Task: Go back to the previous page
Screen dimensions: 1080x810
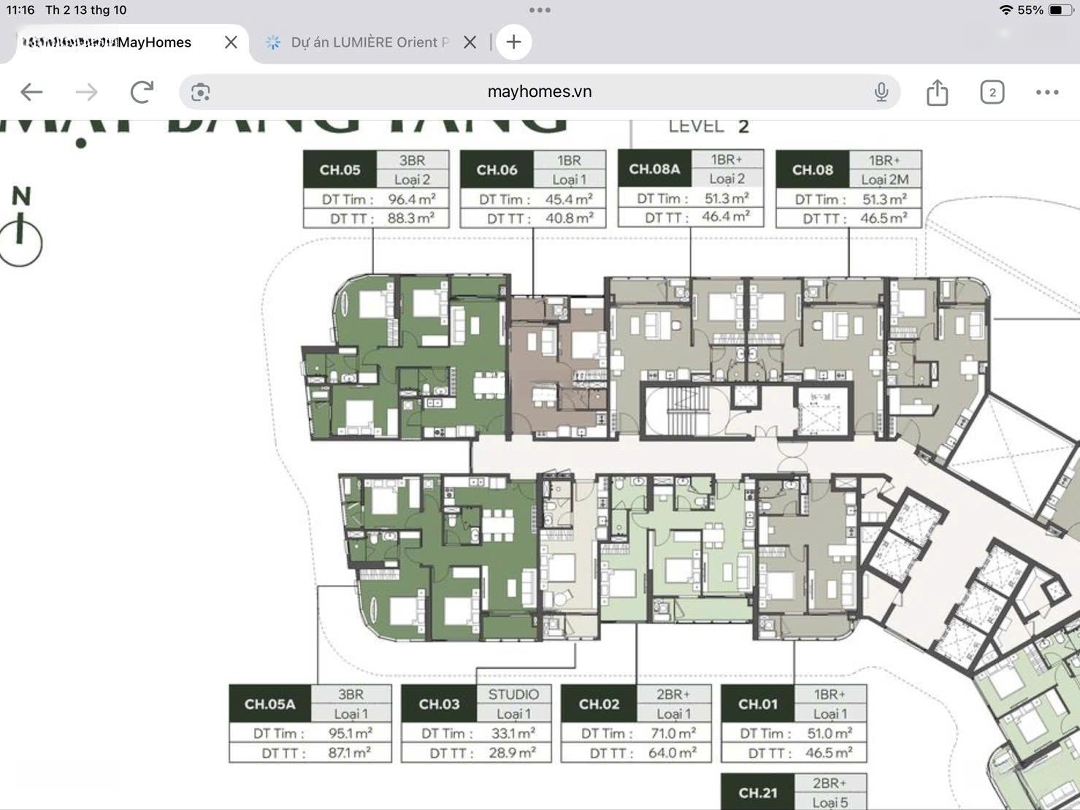Action: click(32, 92)
